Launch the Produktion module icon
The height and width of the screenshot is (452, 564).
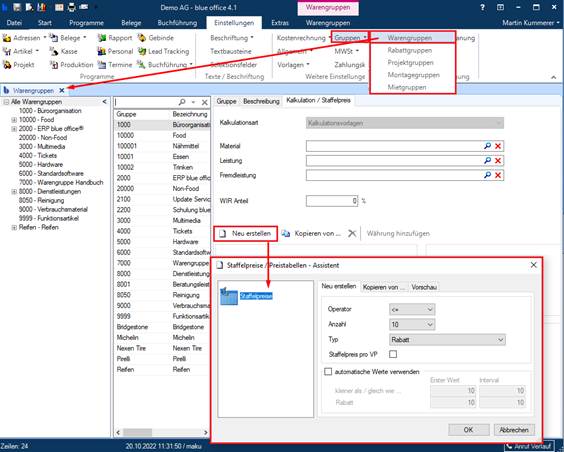tap(54, 65)
